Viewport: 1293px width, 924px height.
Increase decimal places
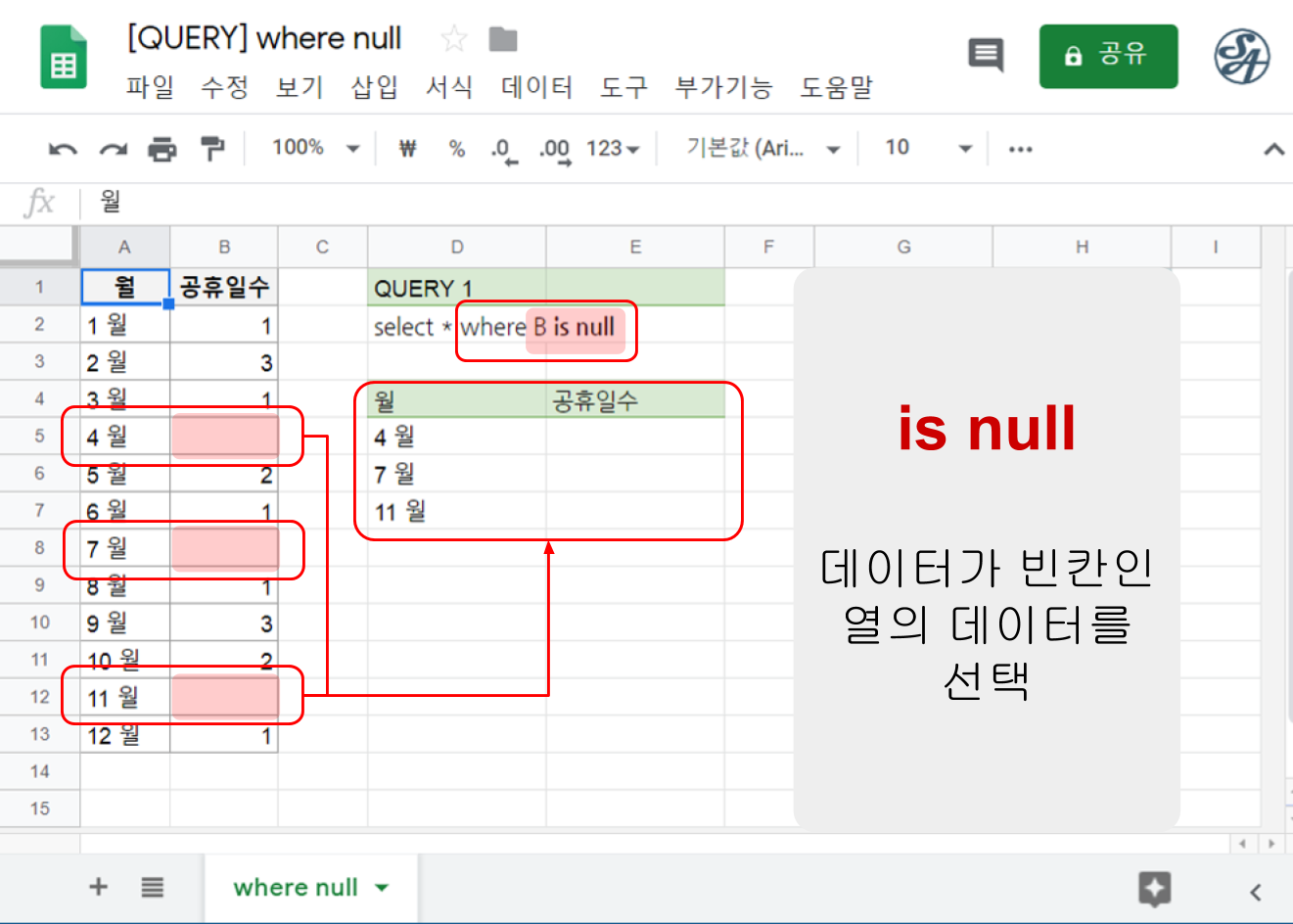553,148
